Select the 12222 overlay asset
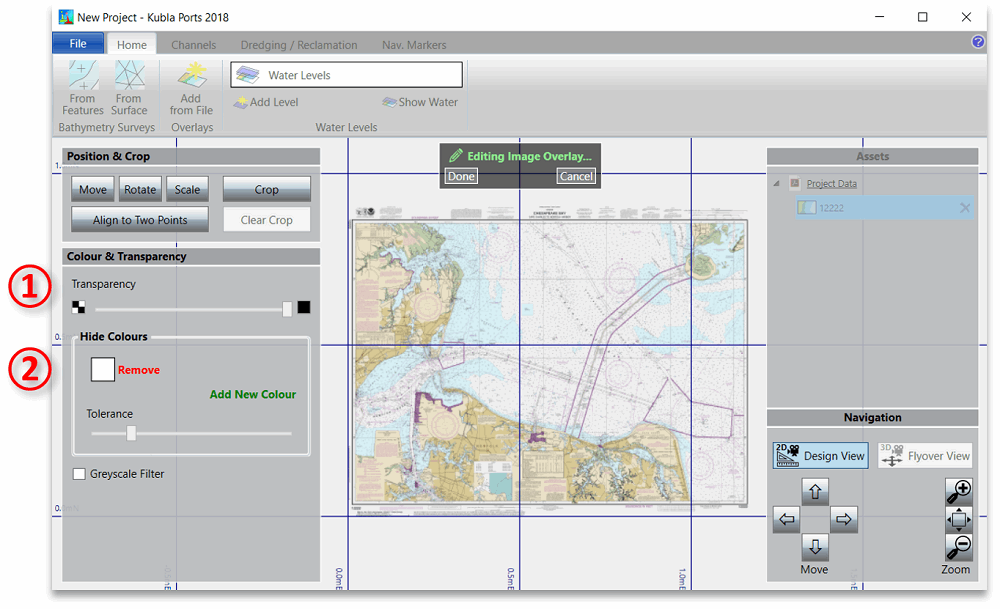 (885, 208)
